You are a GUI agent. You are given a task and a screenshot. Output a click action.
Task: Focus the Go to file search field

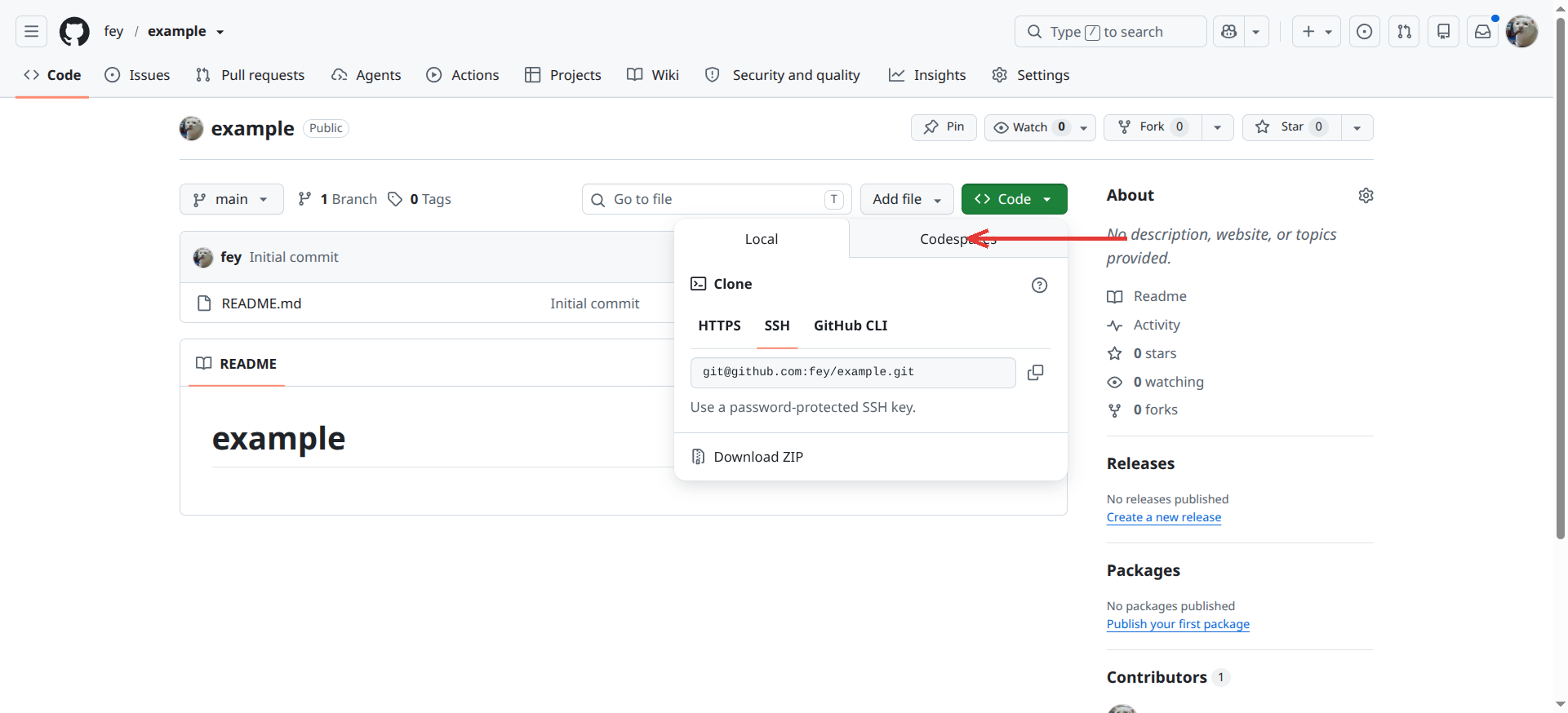click(717, 199)
